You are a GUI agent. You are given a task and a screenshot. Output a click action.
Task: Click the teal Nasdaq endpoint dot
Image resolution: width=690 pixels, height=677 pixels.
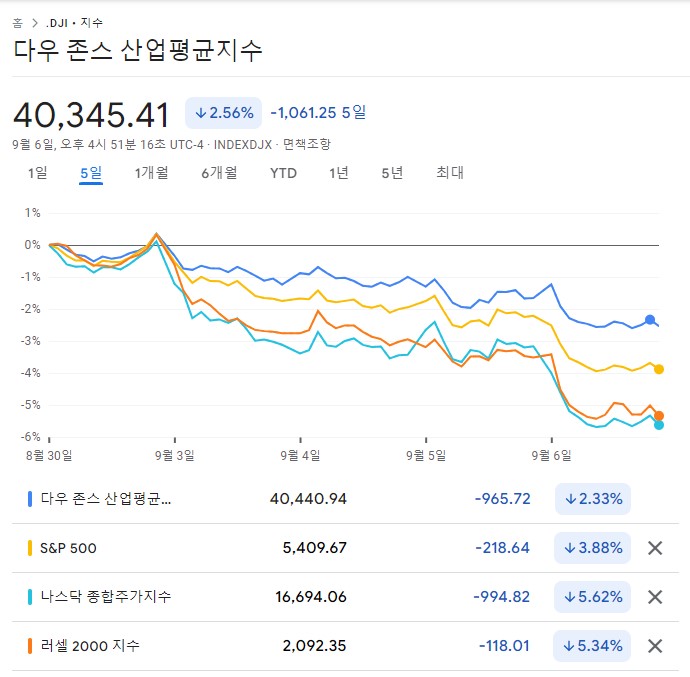pyautogui.click(x=659, y=425)
